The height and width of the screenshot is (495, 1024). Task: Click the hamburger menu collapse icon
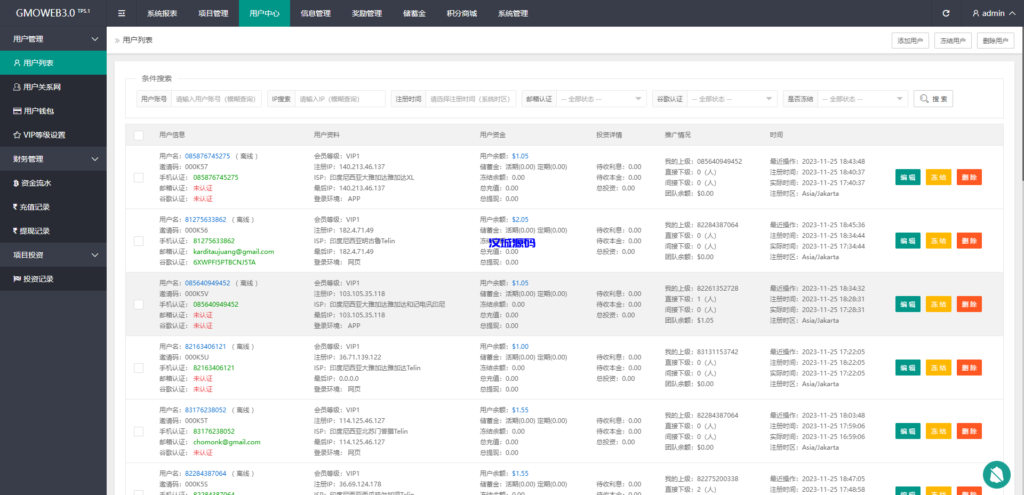122,13
